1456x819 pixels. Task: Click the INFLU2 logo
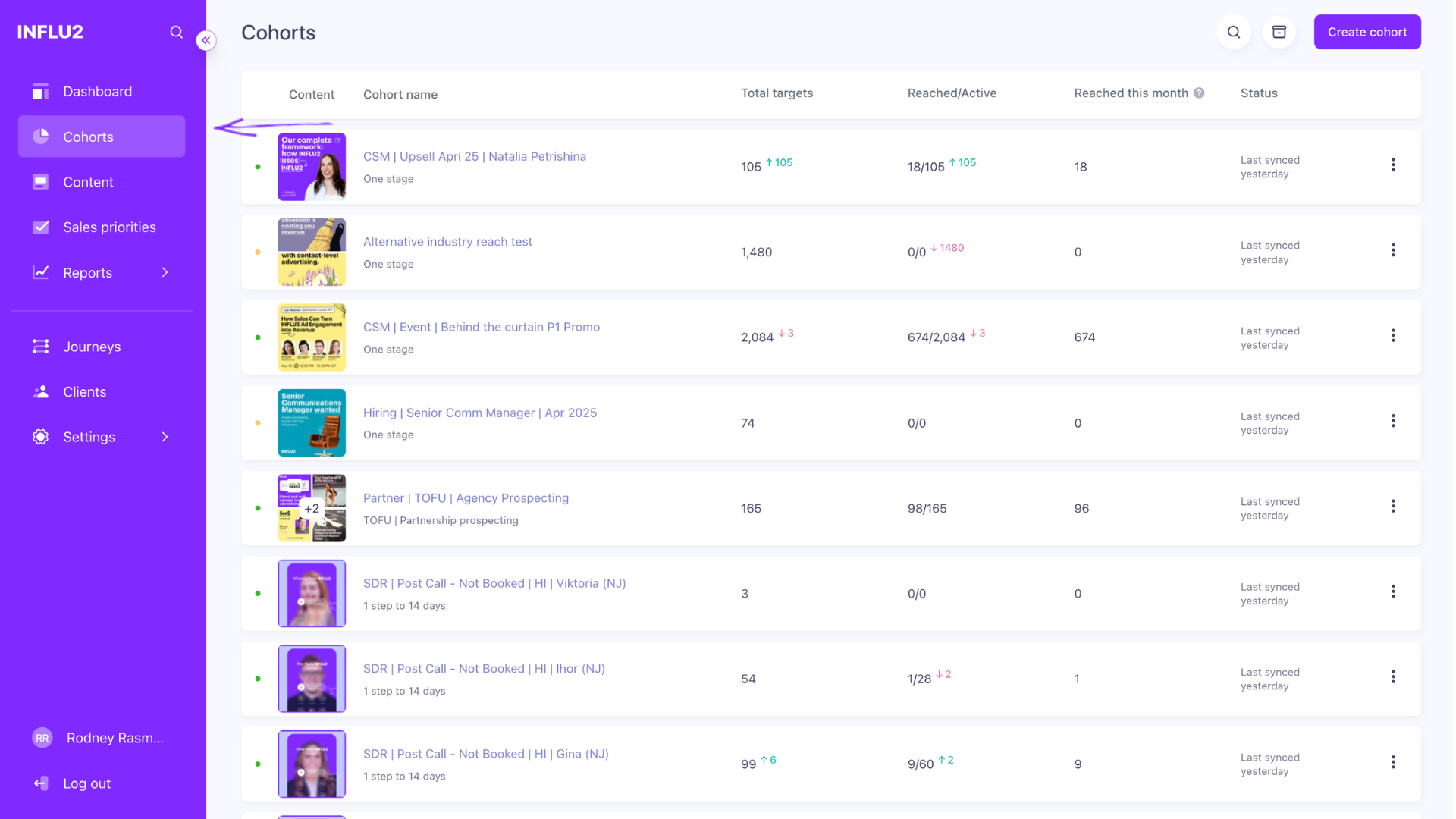tap(50, 32)
